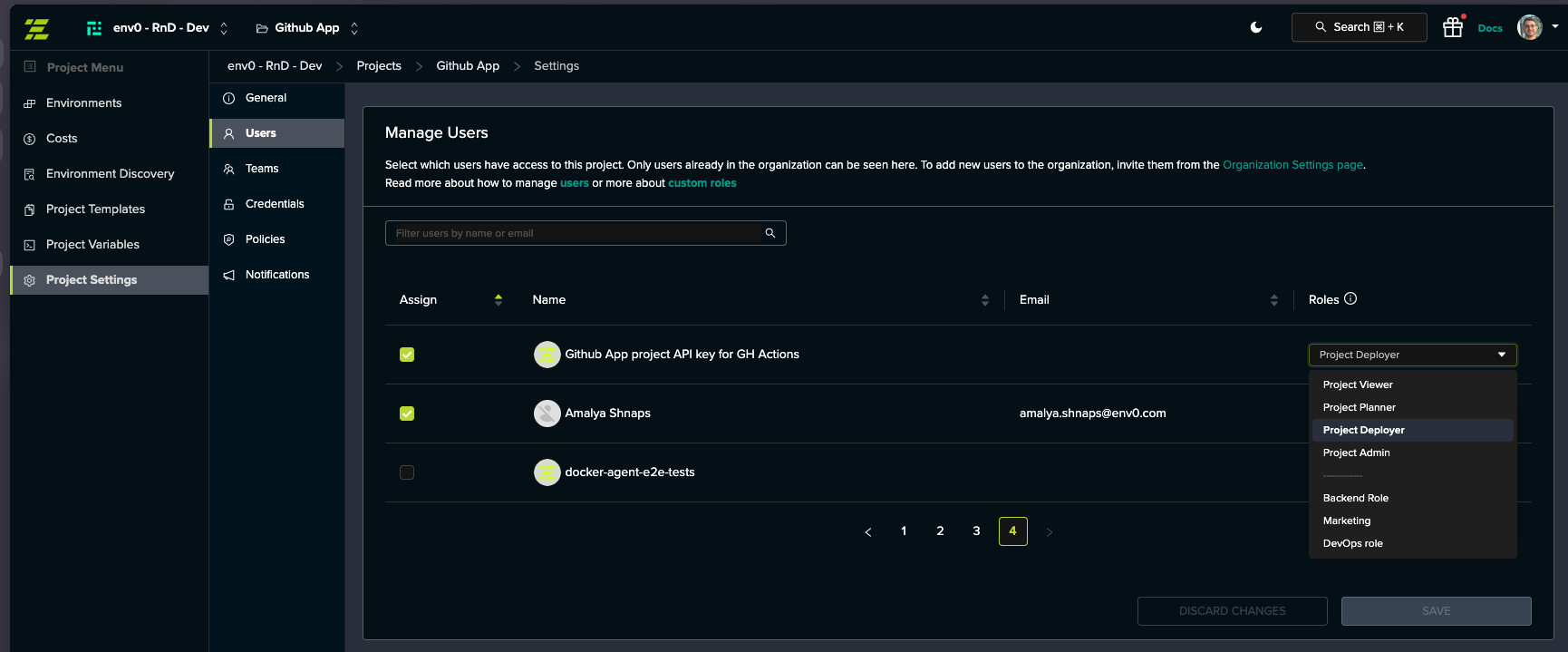Go to page 2

coord(940,531)
